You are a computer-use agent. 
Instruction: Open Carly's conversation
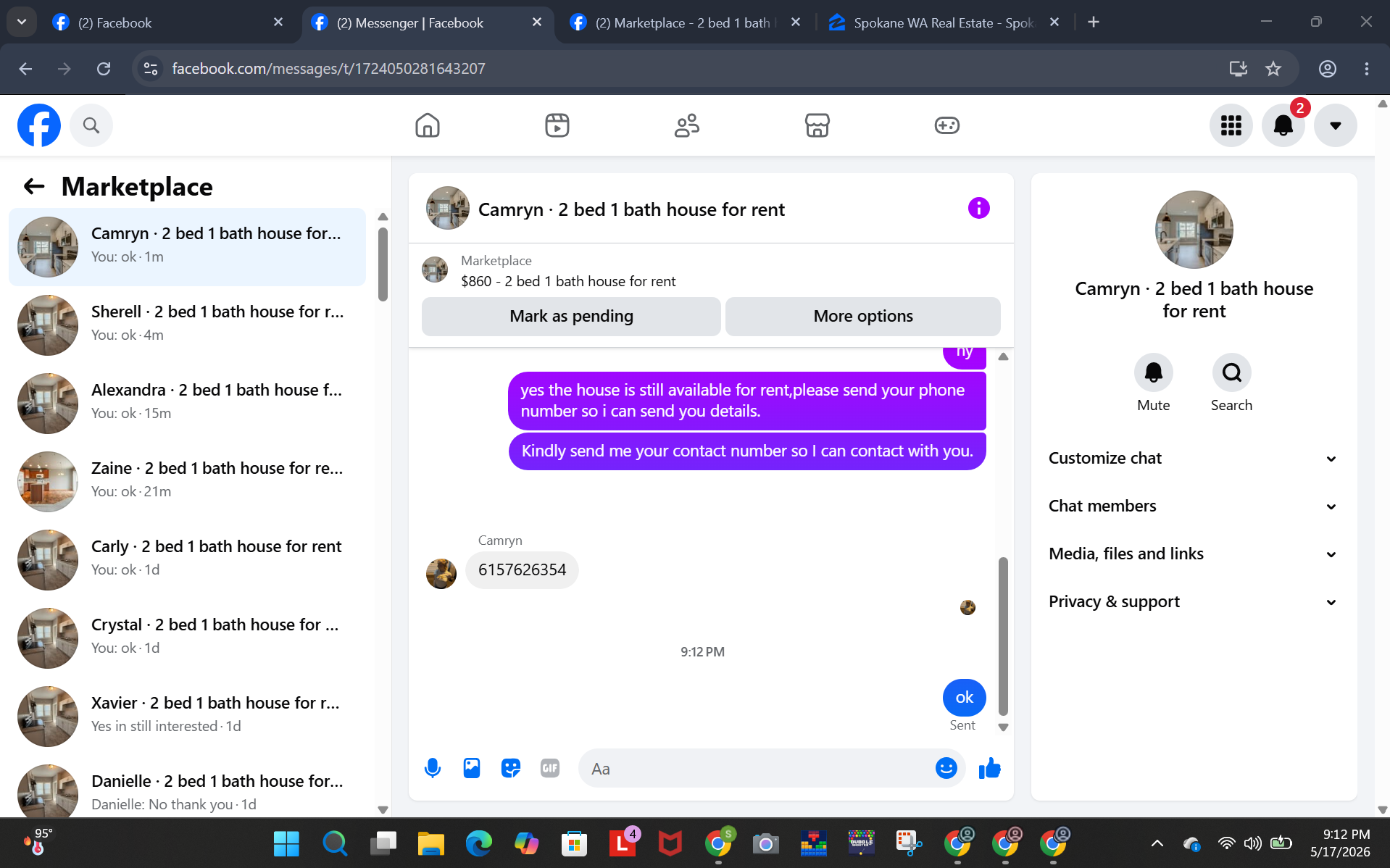pos(187,560)
